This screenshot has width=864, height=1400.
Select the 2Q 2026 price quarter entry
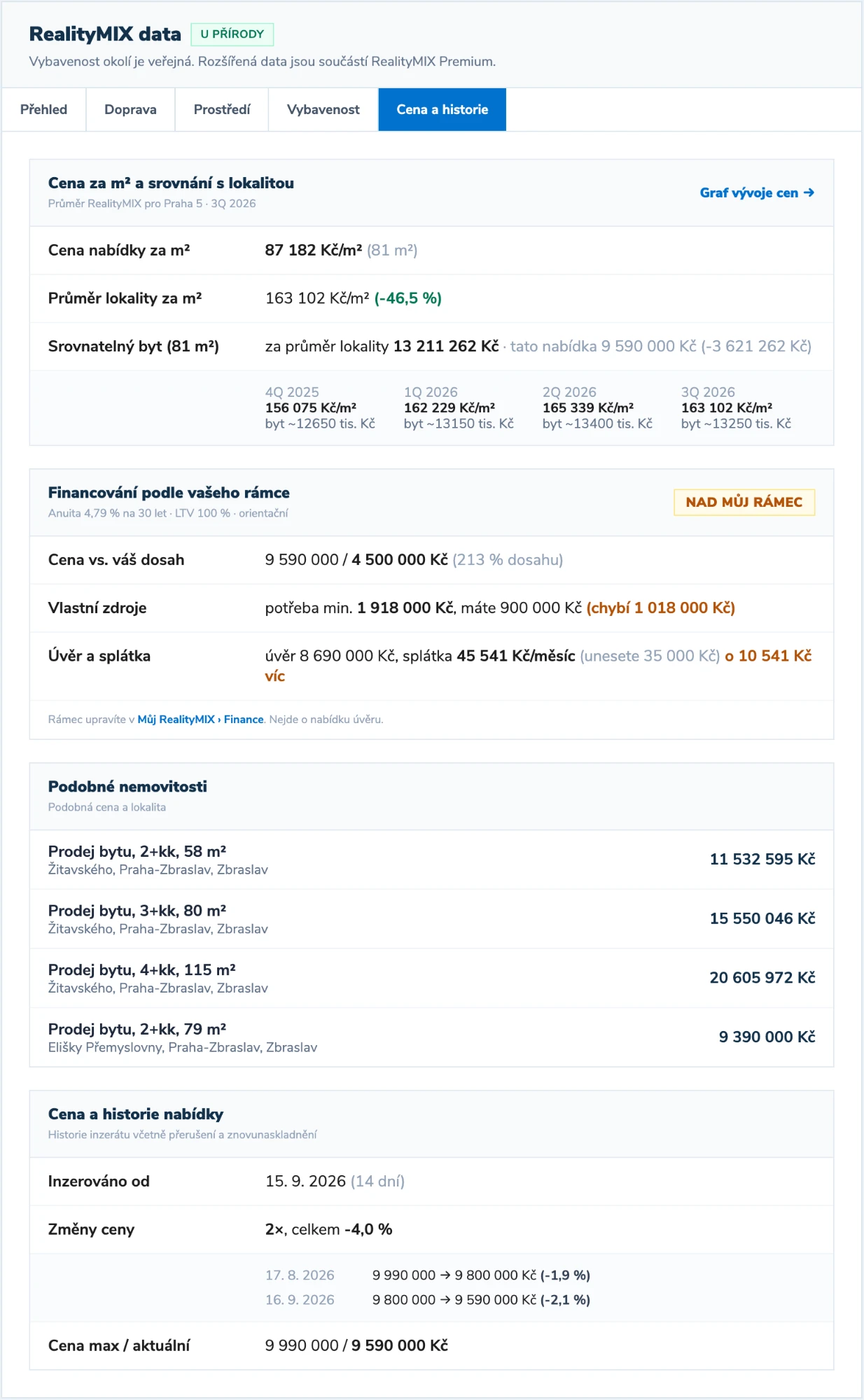coord(597,407)
